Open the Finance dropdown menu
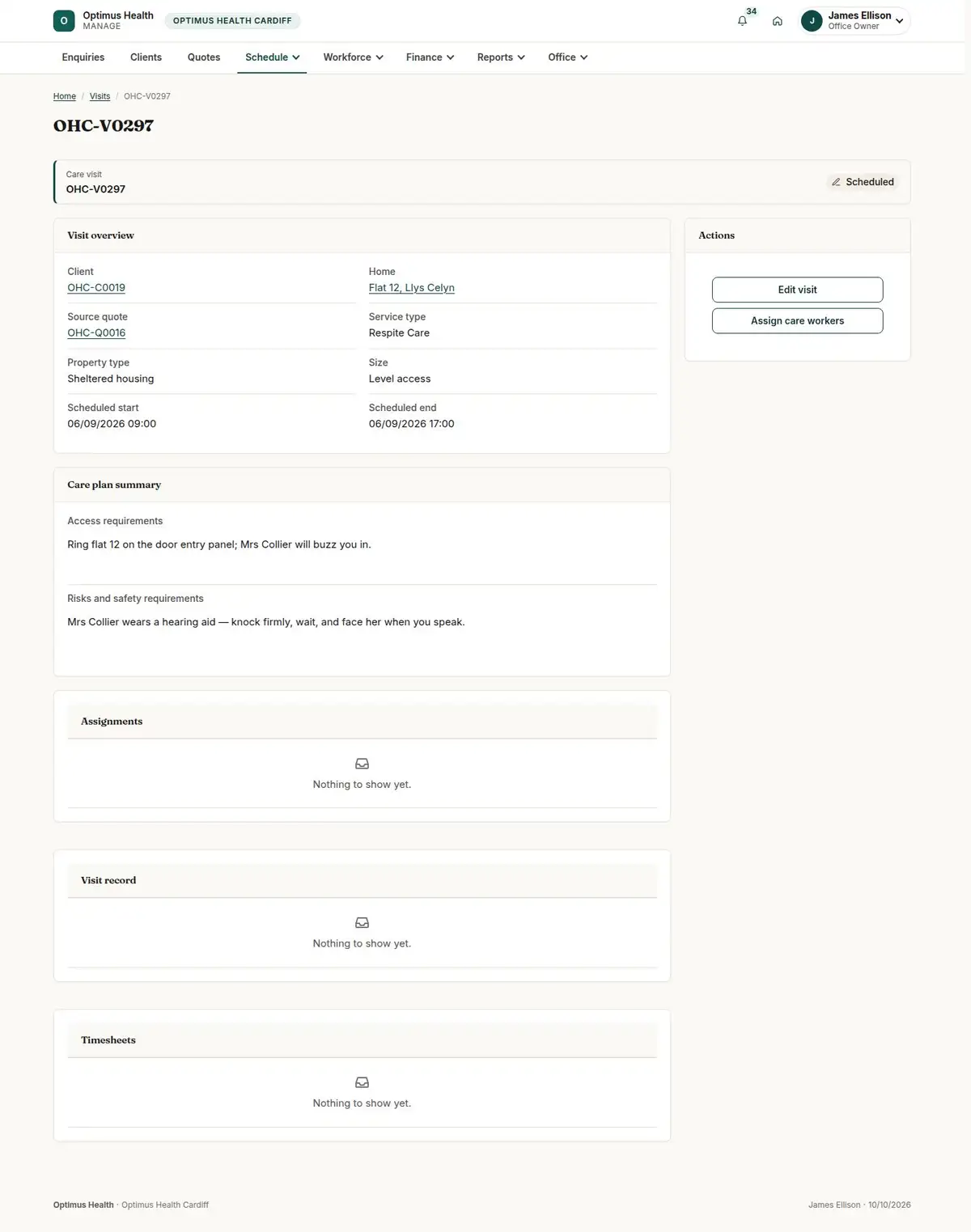971x1232 pixels. pos(430,57)
